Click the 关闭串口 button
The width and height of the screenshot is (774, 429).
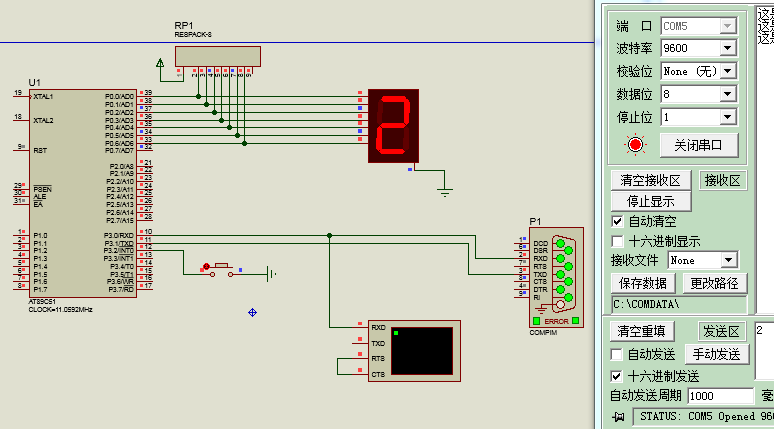pos(698,145)
